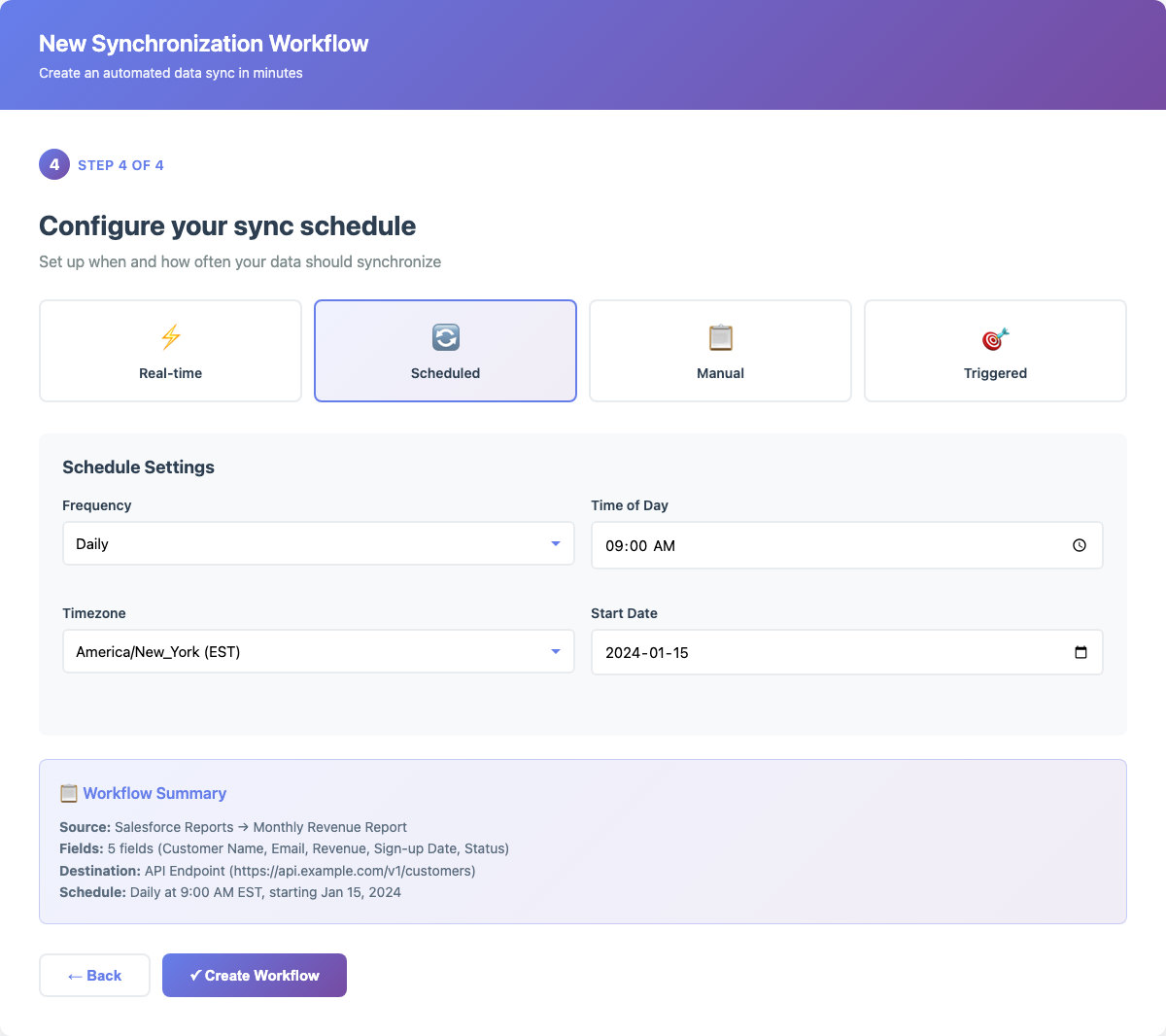Viewport: 1166px width, 1036px height.
Task: Click the lightning bolt Real-time icon
Action: coord(170,337)
